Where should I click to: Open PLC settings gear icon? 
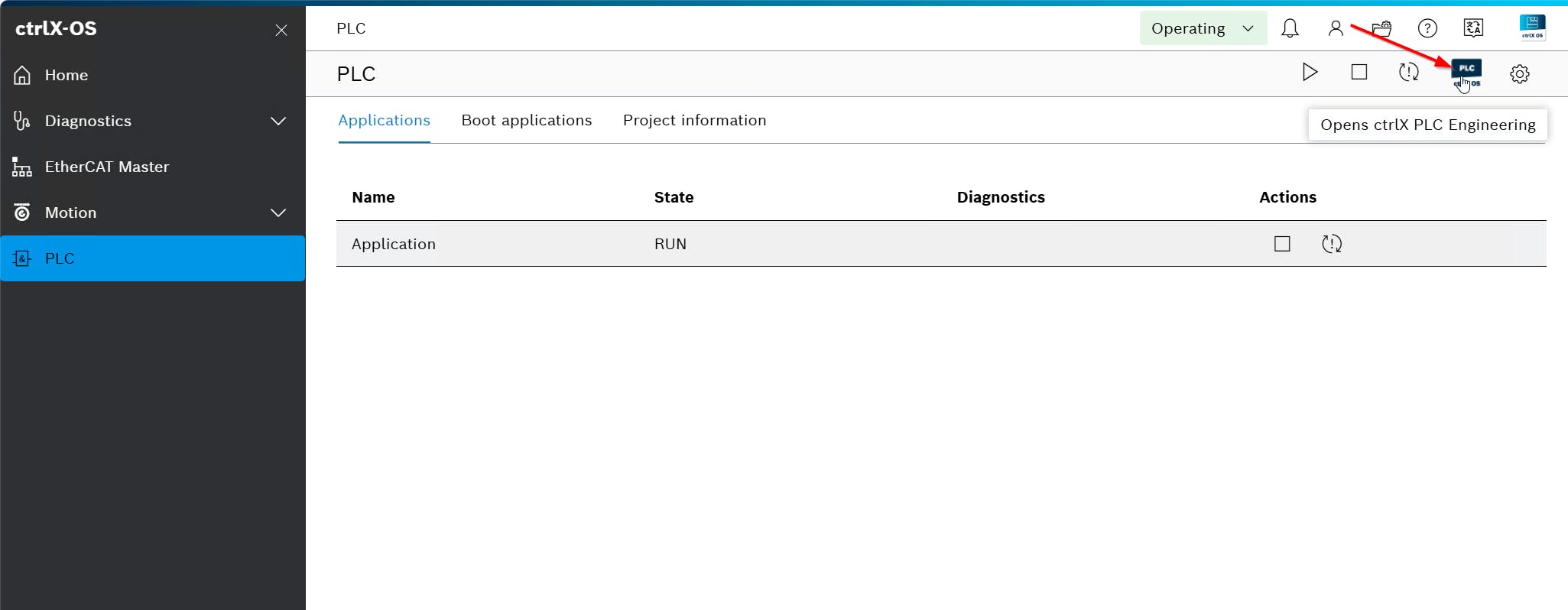(x=1519, y=74)
